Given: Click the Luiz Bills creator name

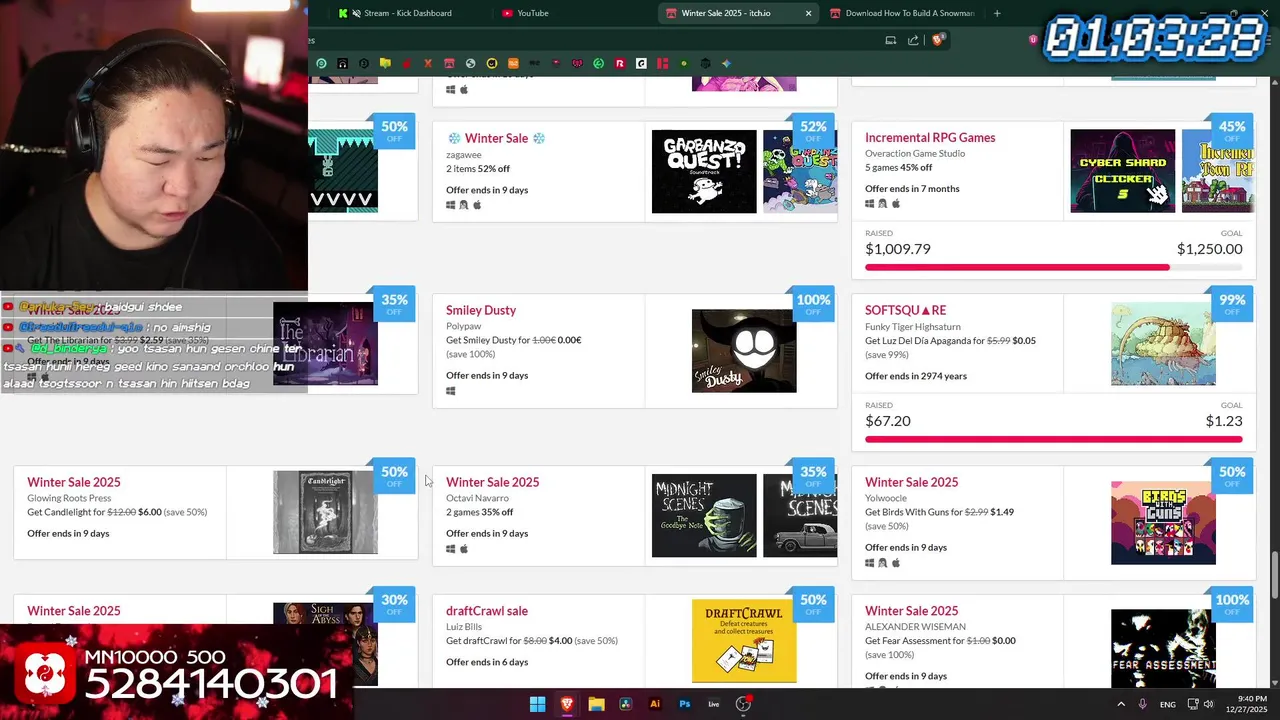Looking at the screenshot, I should coord(464,627).
